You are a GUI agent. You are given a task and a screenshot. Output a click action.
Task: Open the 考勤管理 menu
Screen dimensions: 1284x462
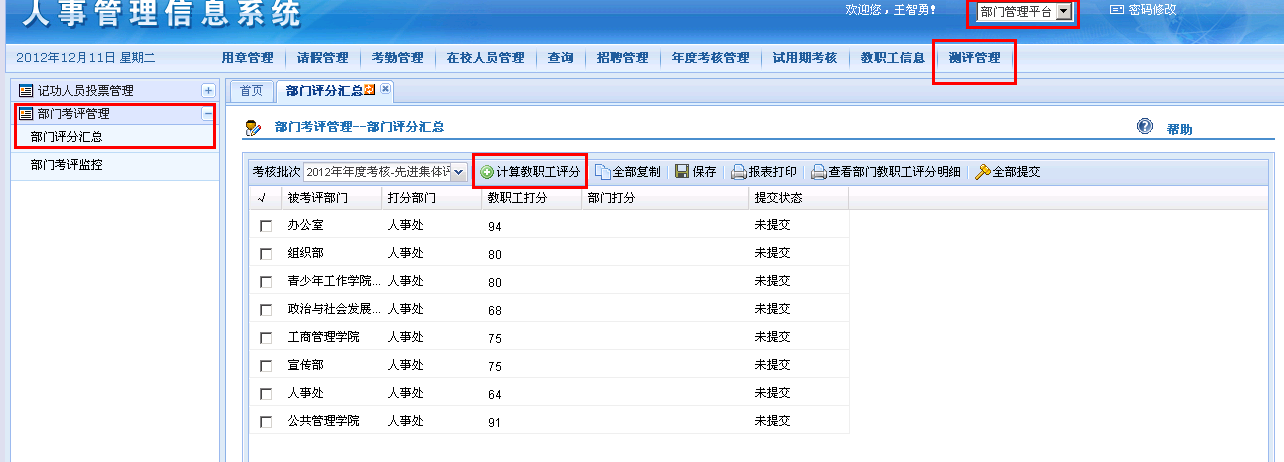397,58
